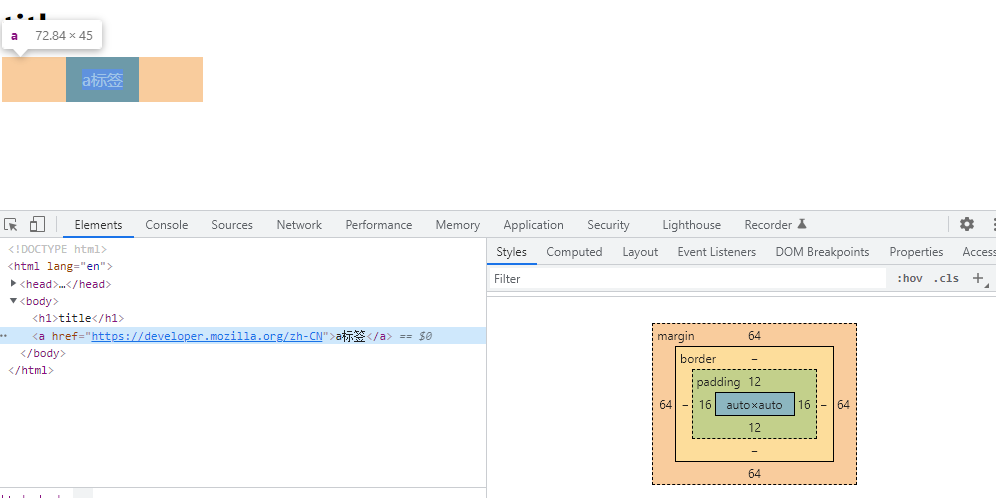Open the Application tab

point(533,225)
